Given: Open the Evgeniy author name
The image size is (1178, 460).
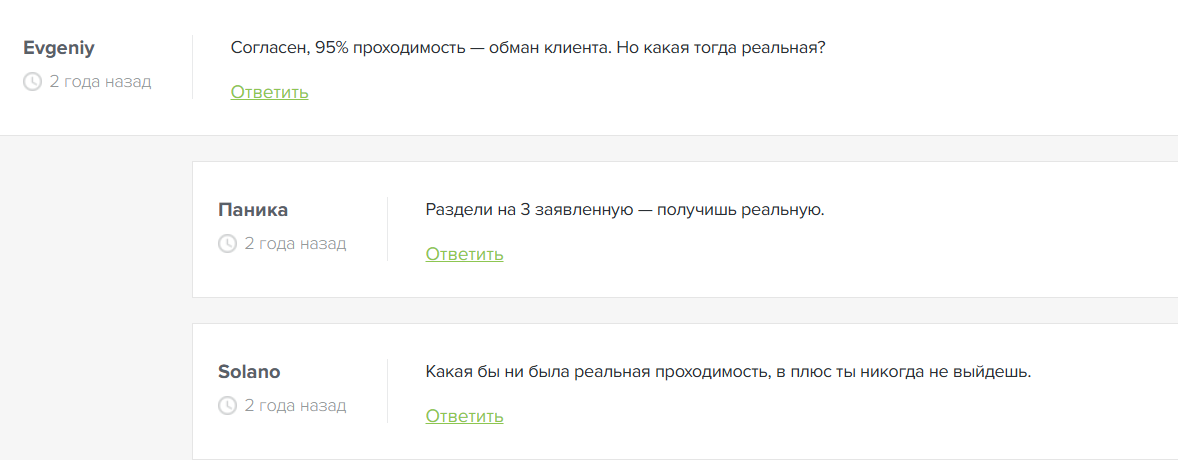Looking at the screenshot, I should (59, 48).
